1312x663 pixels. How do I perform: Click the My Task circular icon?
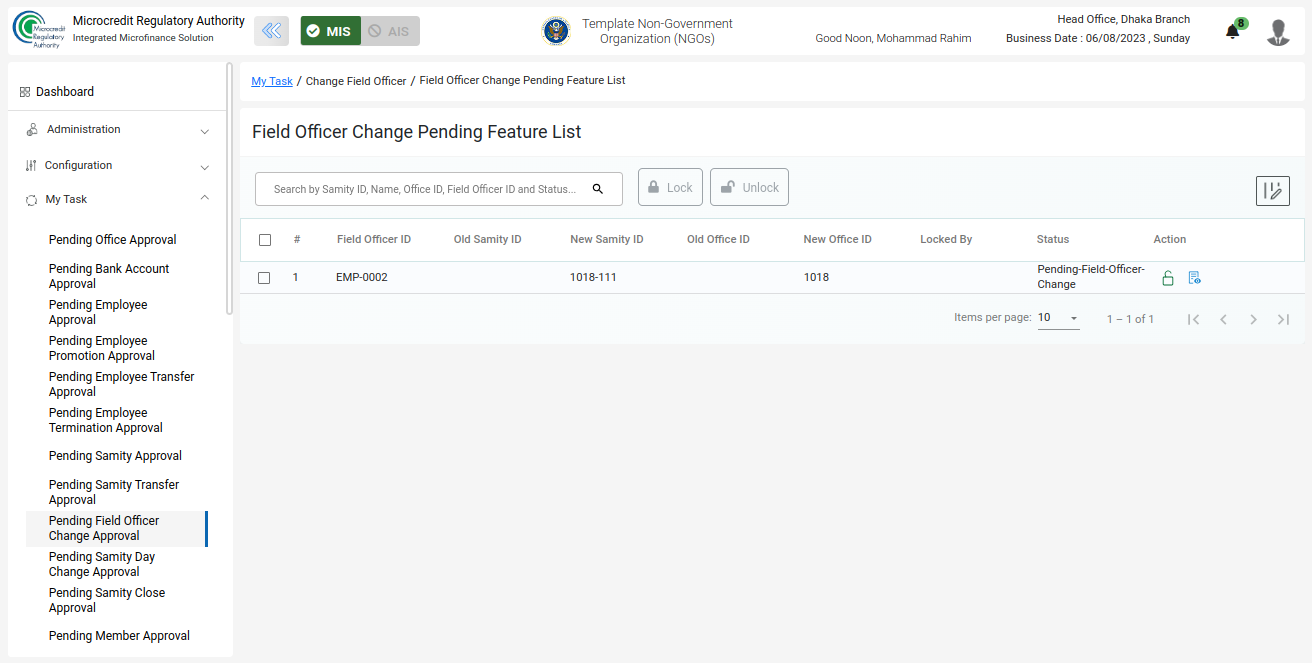tap(31, 200)
